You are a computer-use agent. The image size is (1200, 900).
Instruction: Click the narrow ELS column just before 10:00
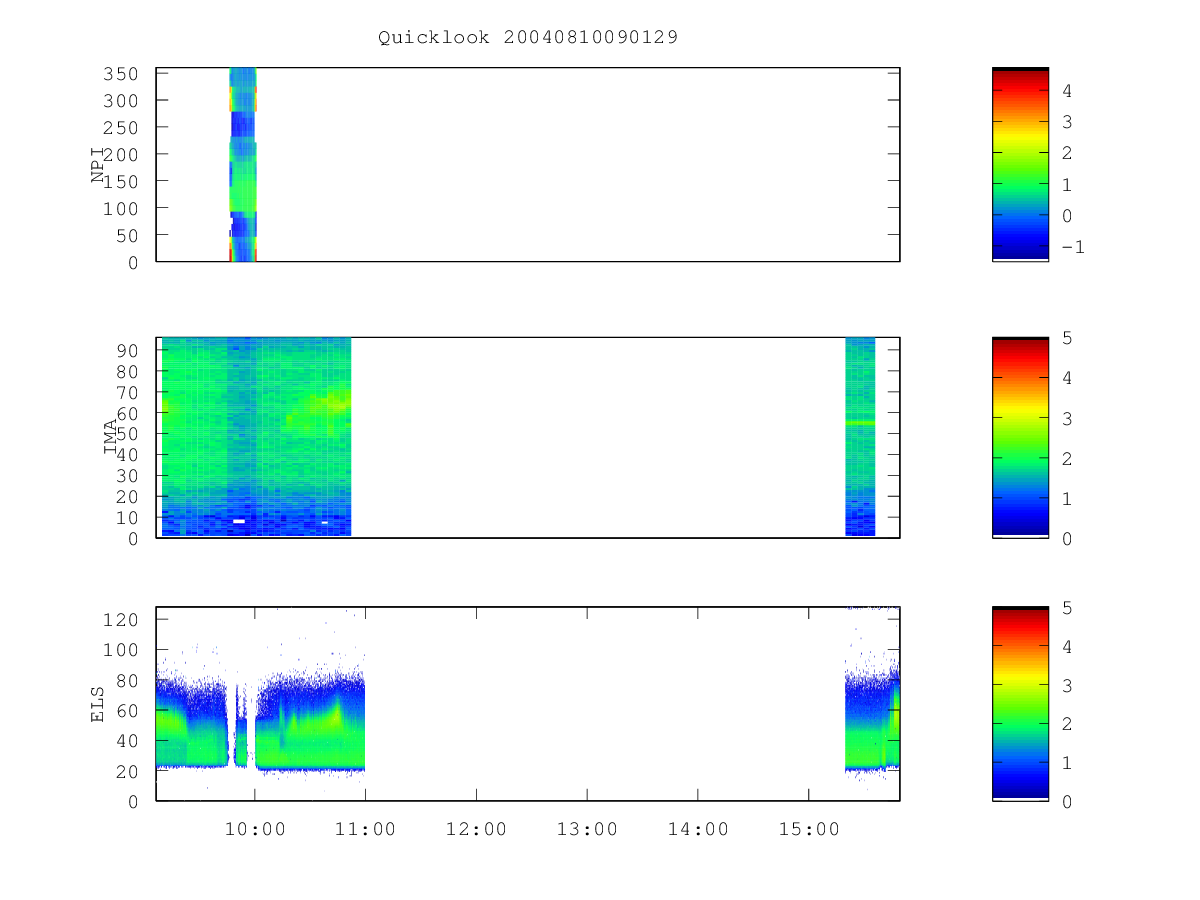[x=241, y=725]
